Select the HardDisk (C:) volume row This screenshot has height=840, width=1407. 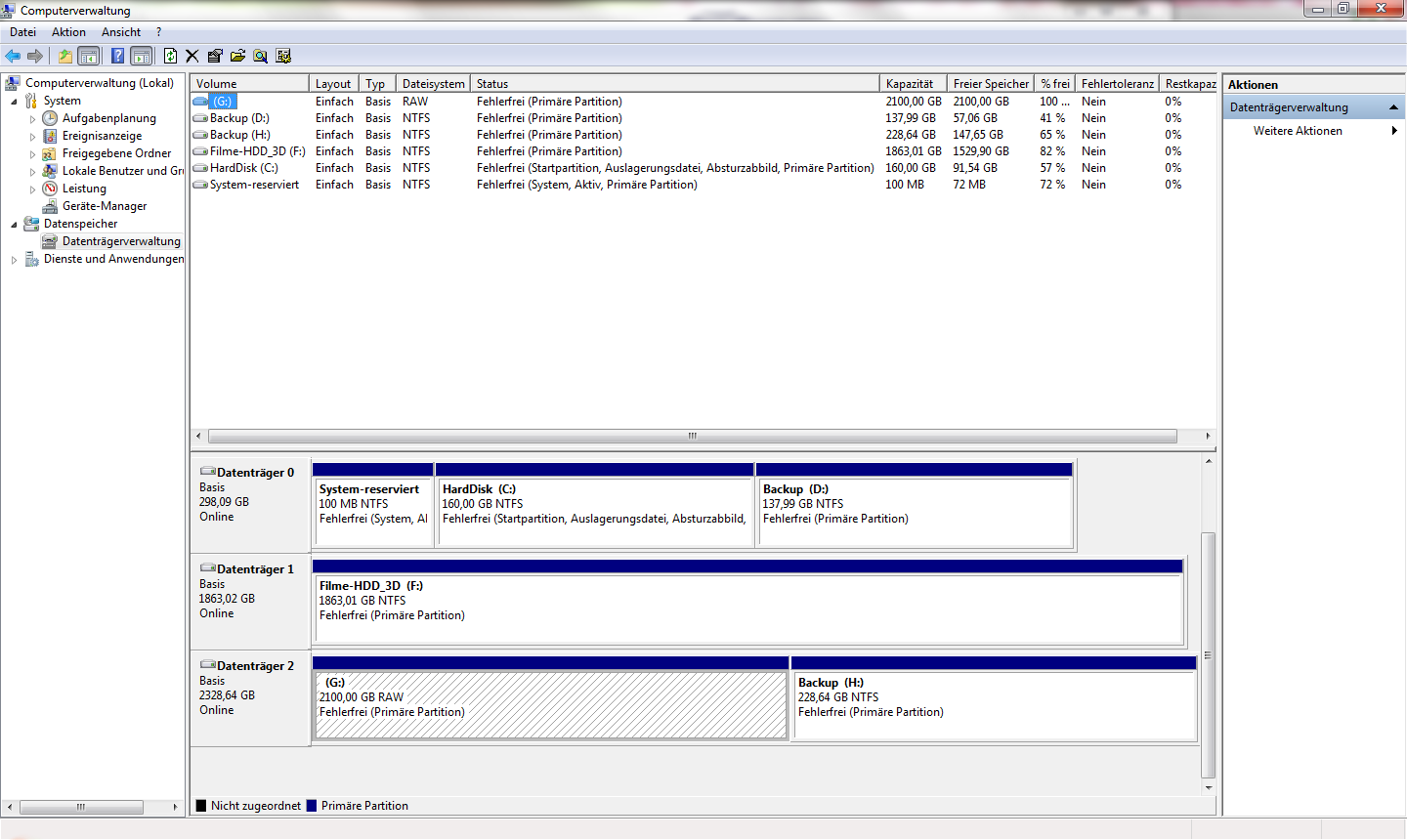tap(703, 168)
